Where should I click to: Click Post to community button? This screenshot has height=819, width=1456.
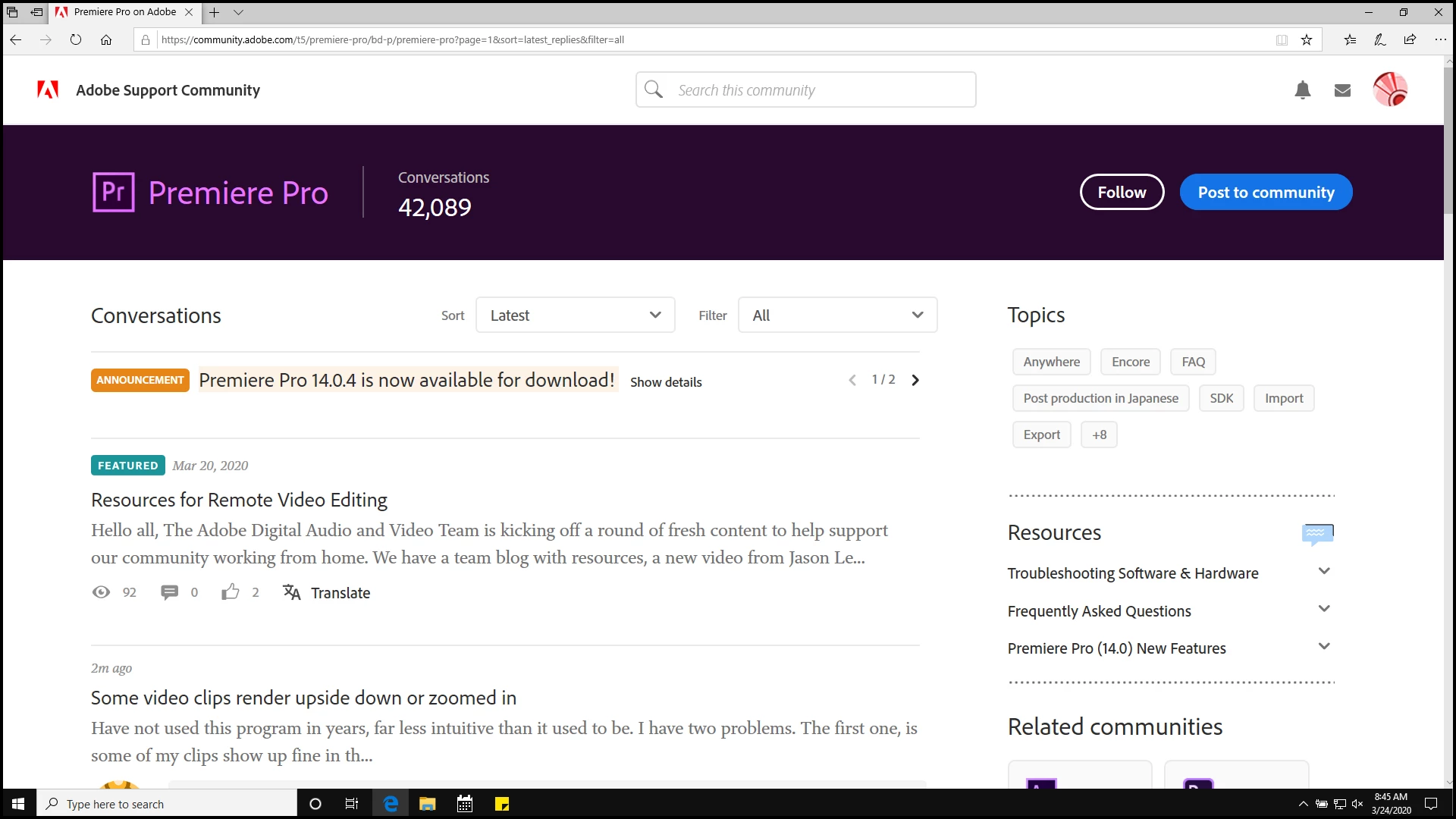tap(1266, 193)
